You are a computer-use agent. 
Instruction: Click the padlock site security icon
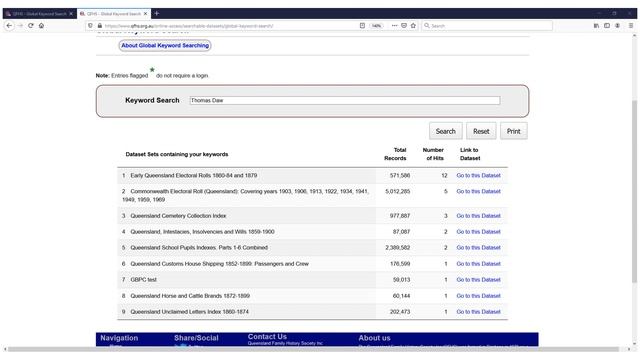coord(100,25)
